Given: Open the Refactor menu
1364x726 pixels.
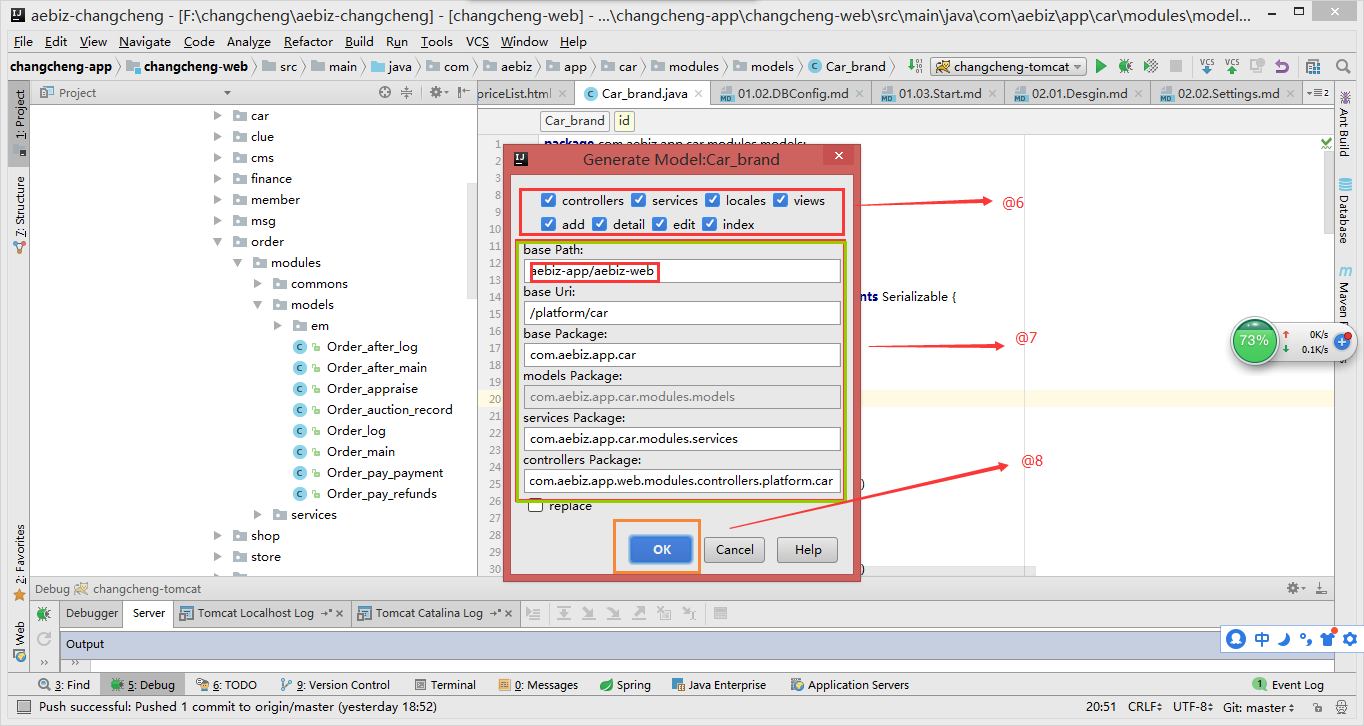Looking at the screenshot, I should (x=308, y=42).
